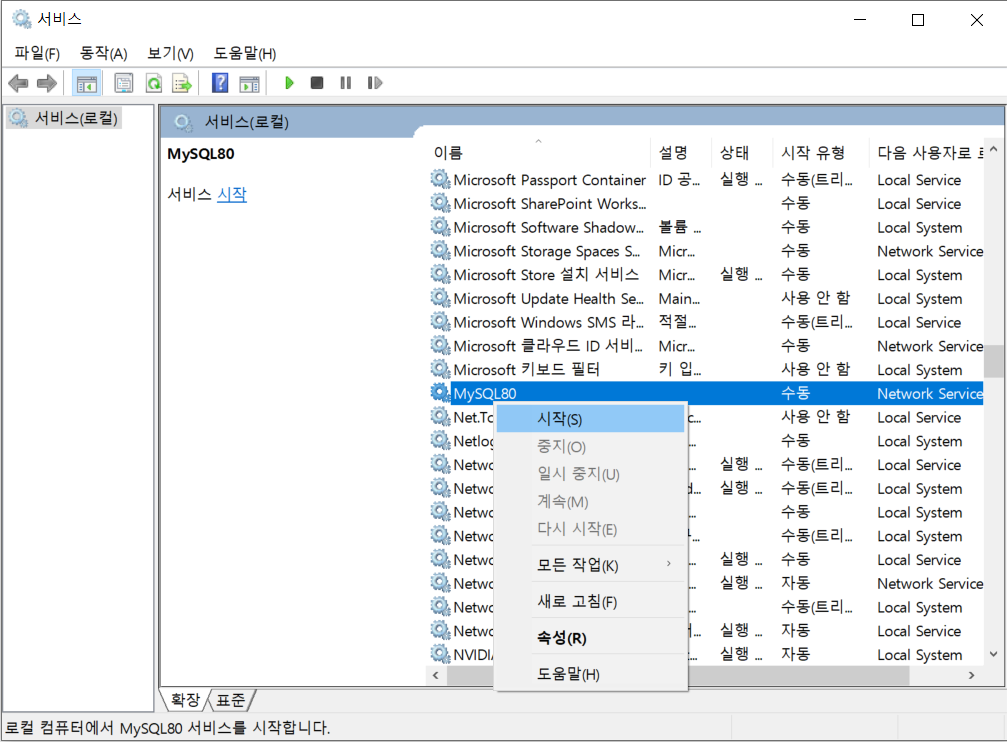This screenshot has height=742, width=1007.
Task: Open the 도움말(H) menu in menu bar
Action: [x=245, y=53]
